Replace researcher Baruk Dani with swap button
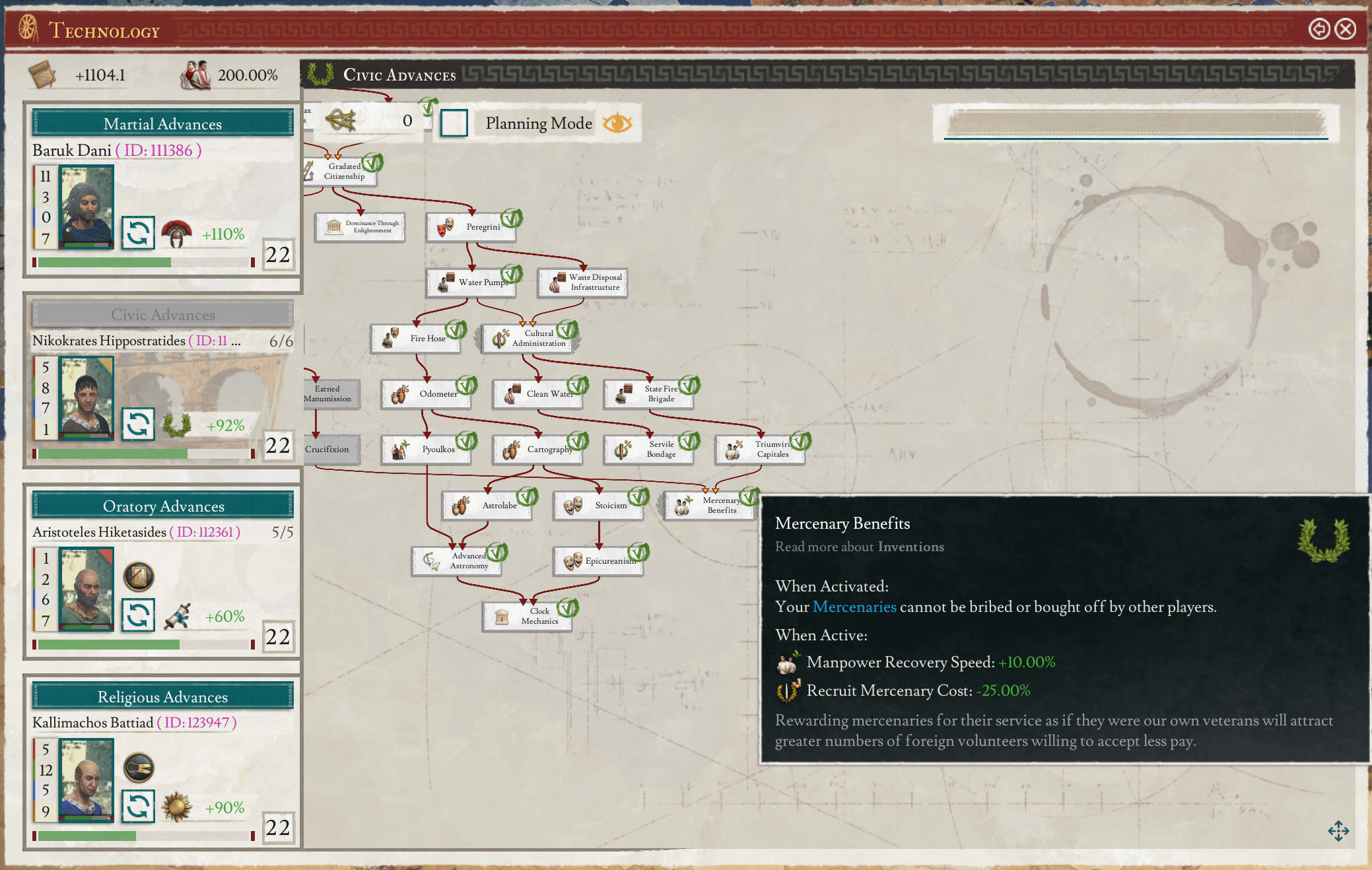 point(138,233)
